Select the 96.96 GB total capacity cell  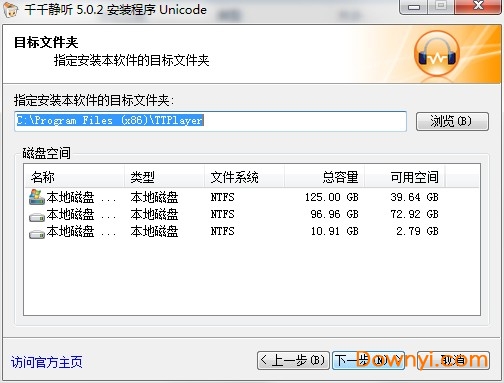click(334, 214)
